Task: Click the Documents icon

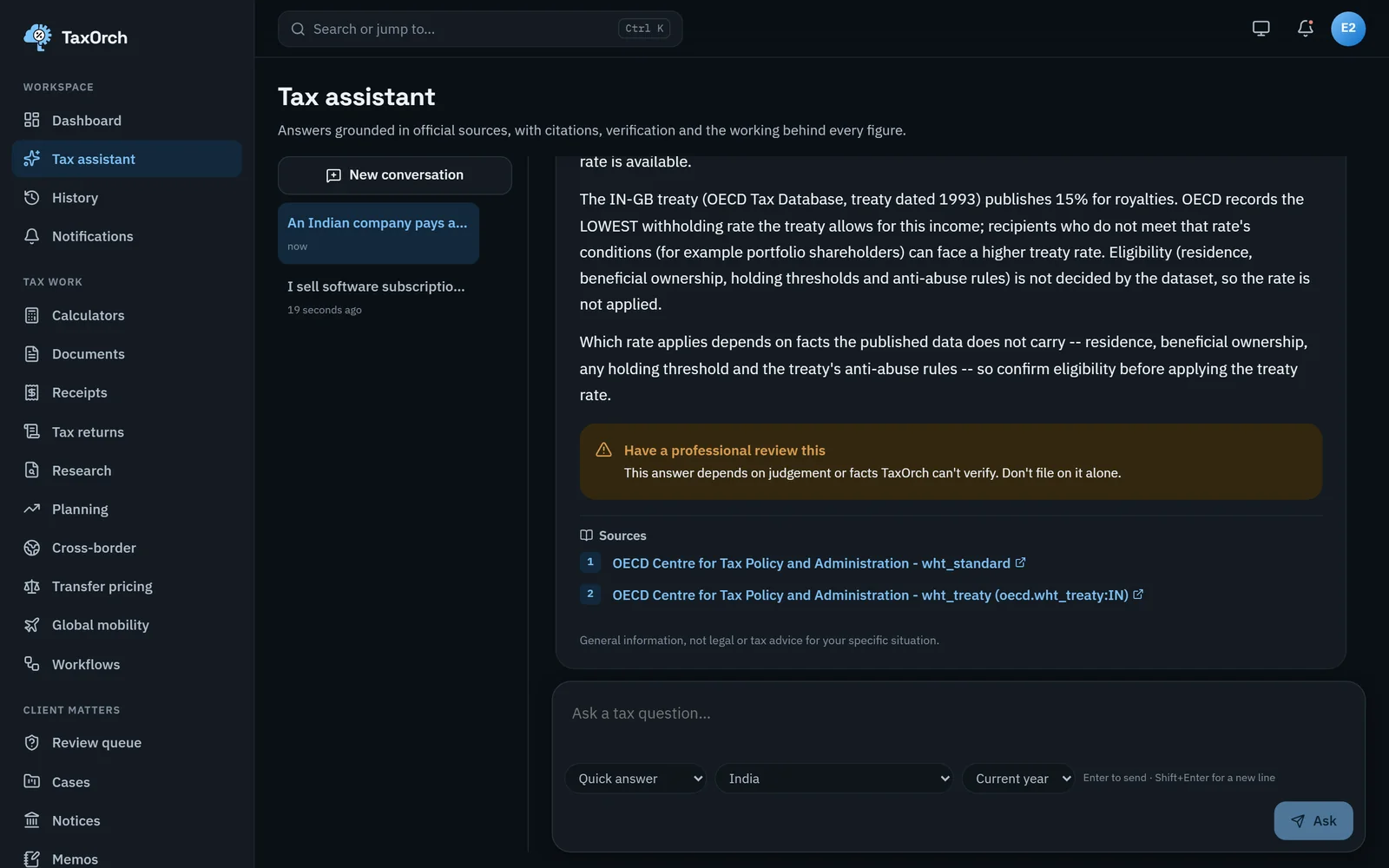Action: [x=32, y=353]
